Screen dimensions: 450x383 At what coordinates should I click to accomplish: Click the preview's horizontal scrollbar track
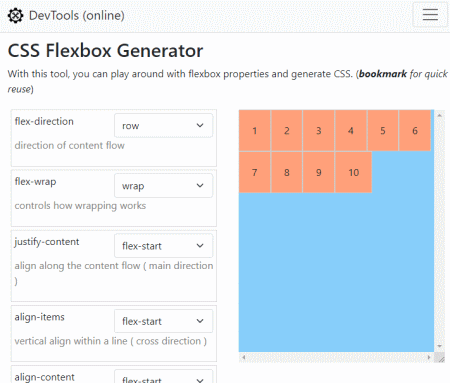tap(336, 357)
